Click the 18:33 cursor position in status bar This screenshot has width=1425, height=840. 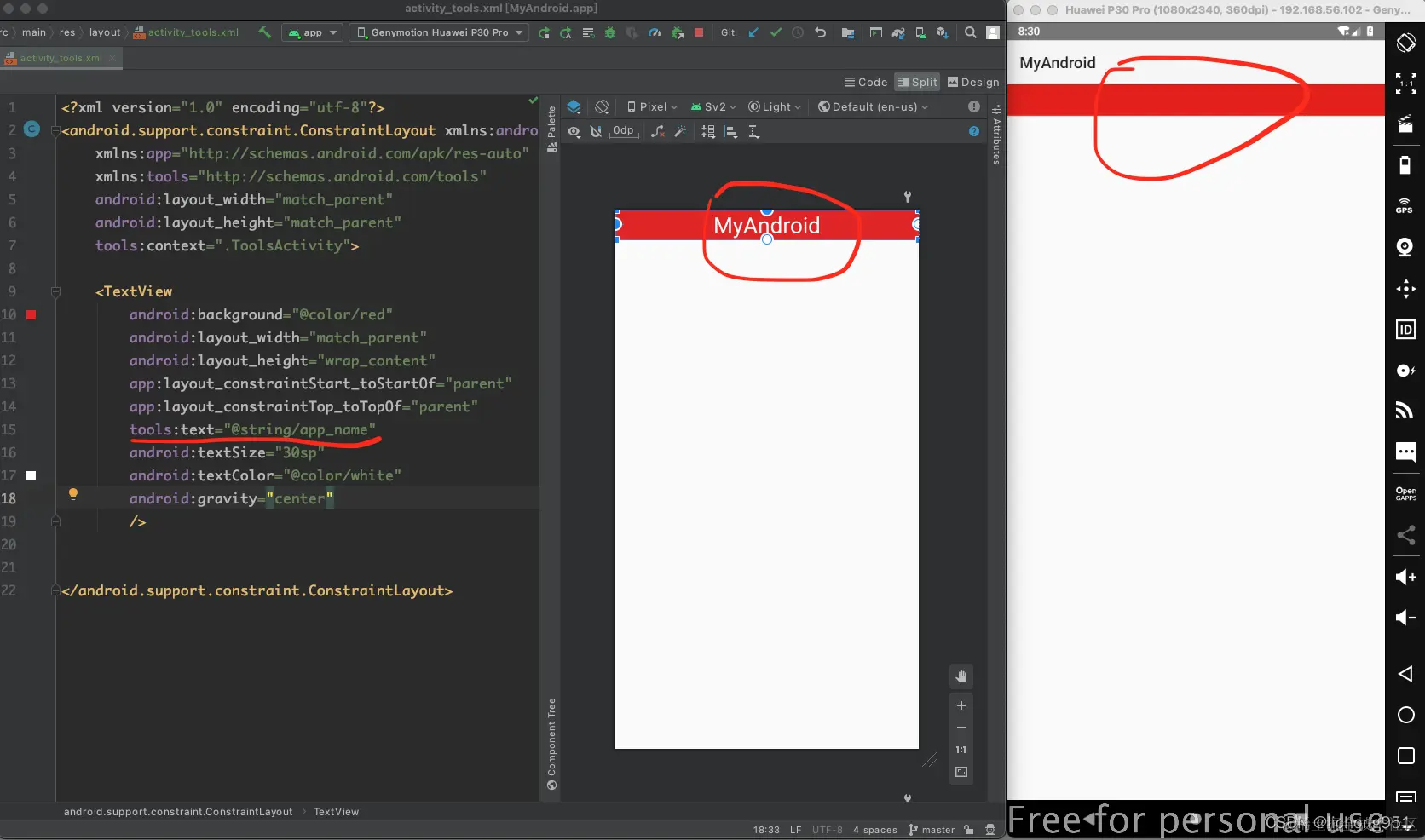(x=766, y=830)
